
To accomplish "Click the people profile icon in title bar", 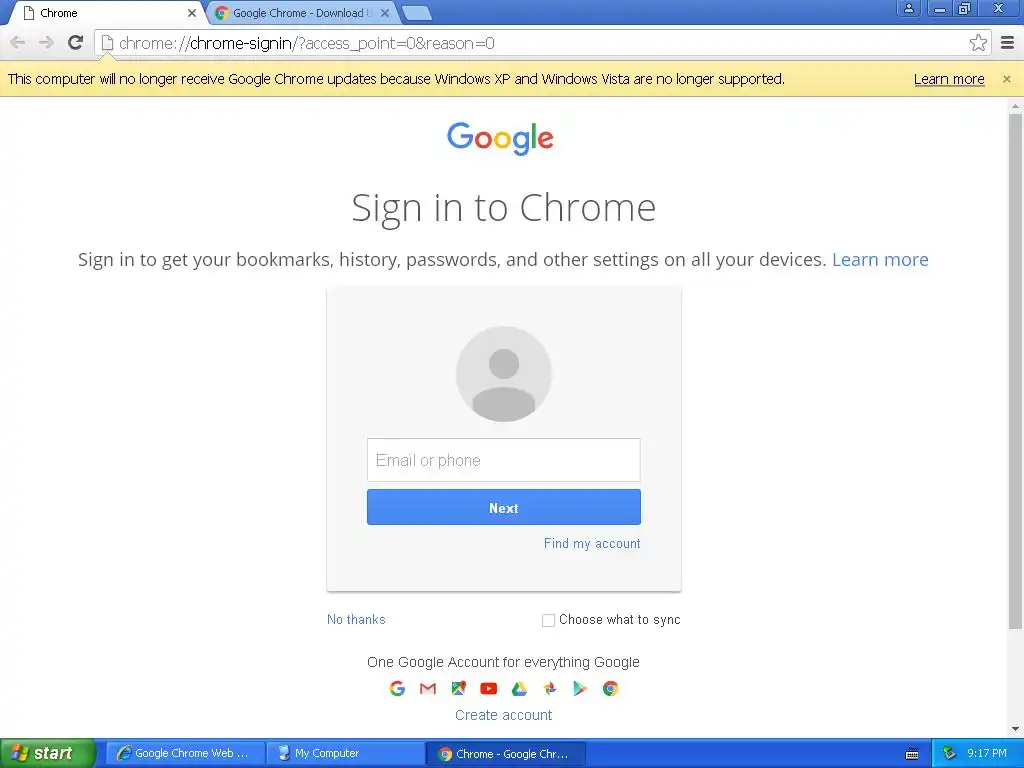I will coord(908,8).
